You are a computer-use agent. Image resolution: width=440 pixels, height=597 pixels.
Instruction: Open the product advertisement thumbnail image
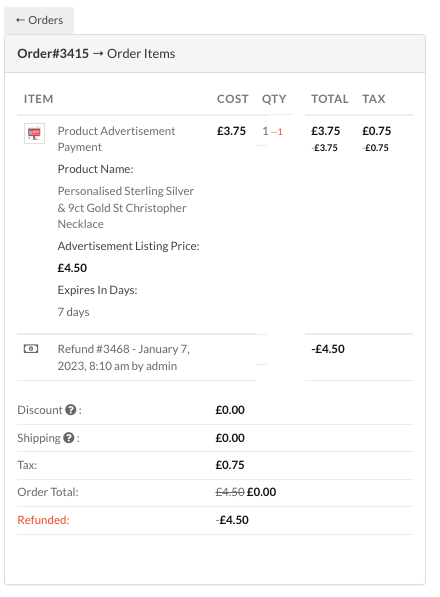point(34,133)
